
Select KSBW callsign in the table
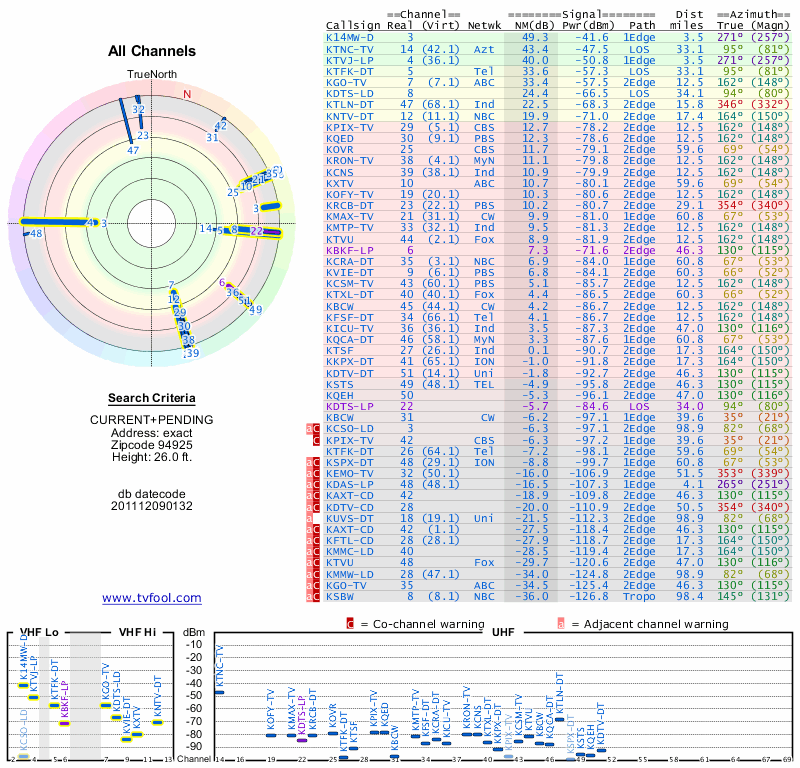[340, 597]
